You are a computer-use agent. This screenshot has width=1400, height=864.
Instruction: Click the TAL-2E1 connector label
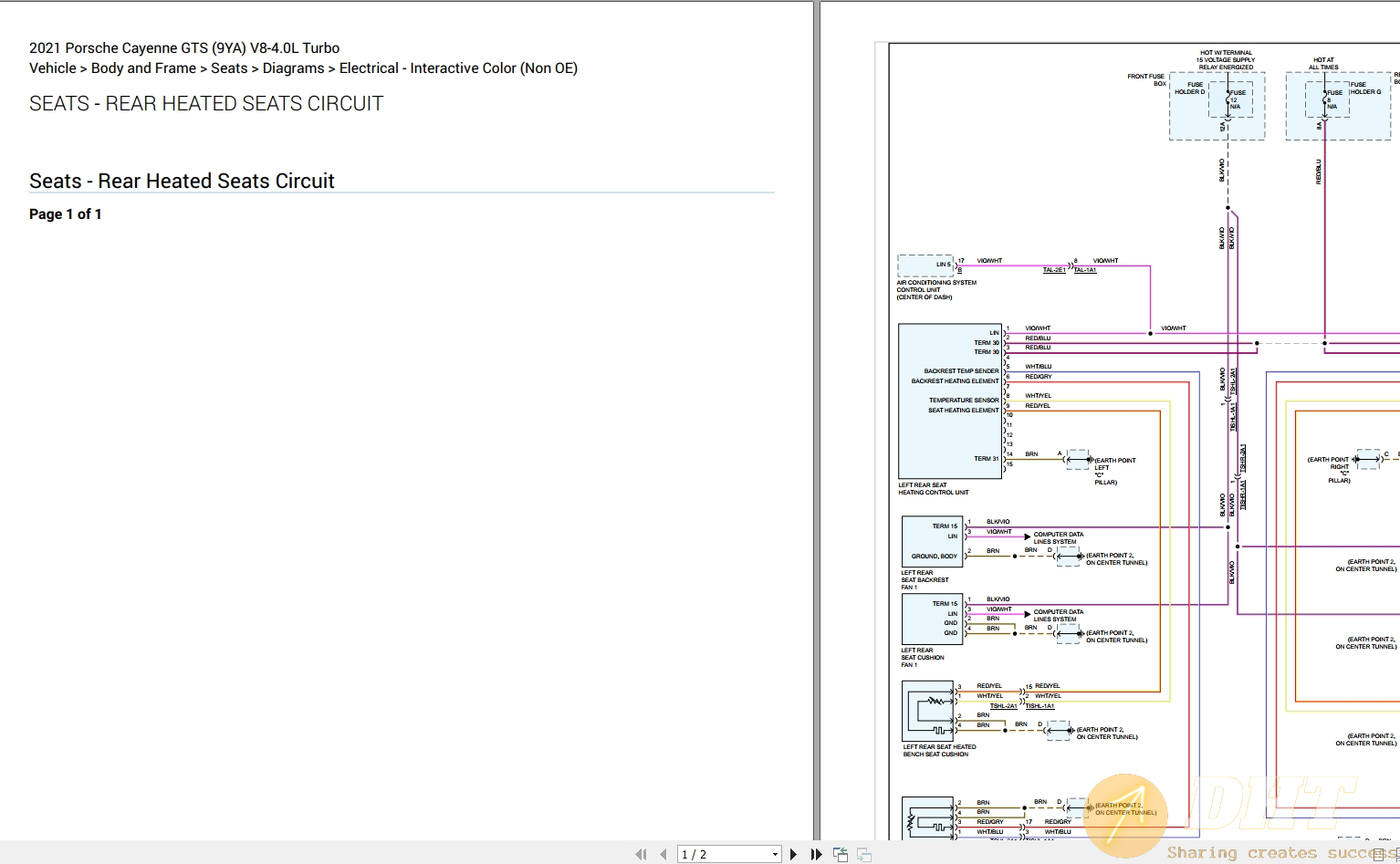pos(1054,270)
